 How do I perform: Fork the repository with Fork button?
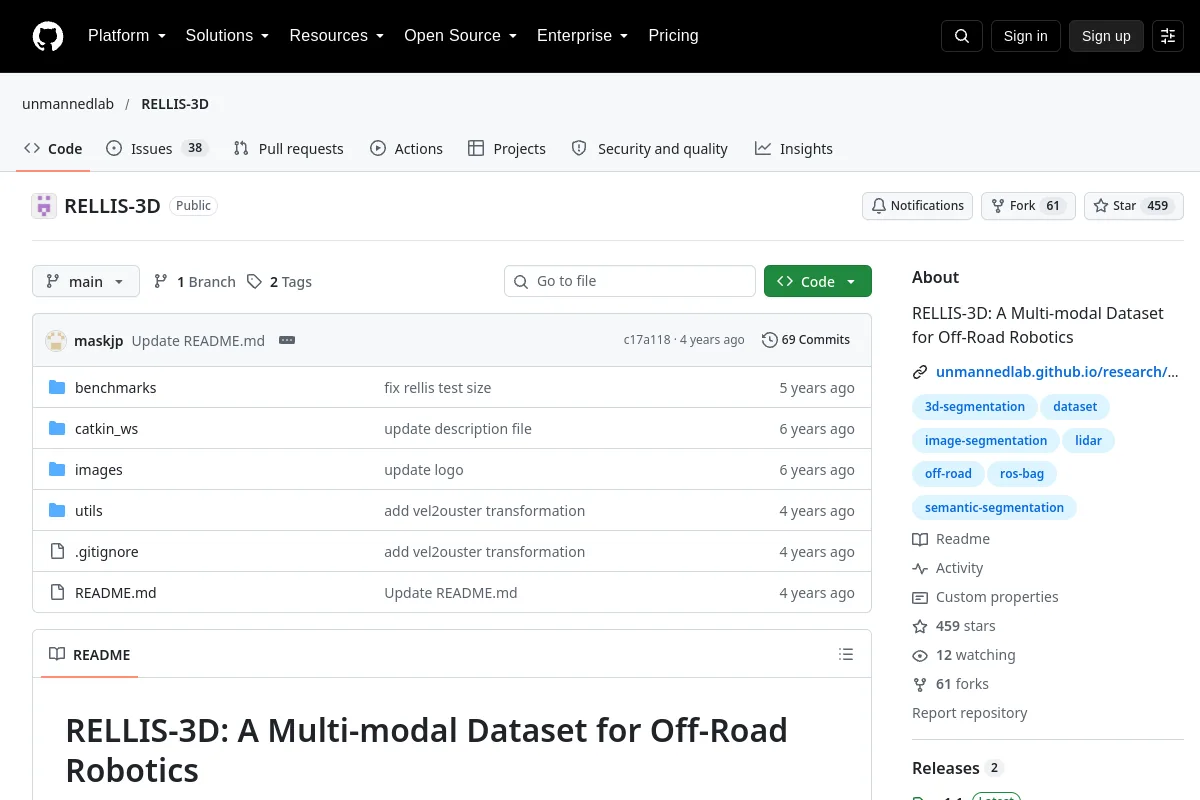(x=1028, y=206)
